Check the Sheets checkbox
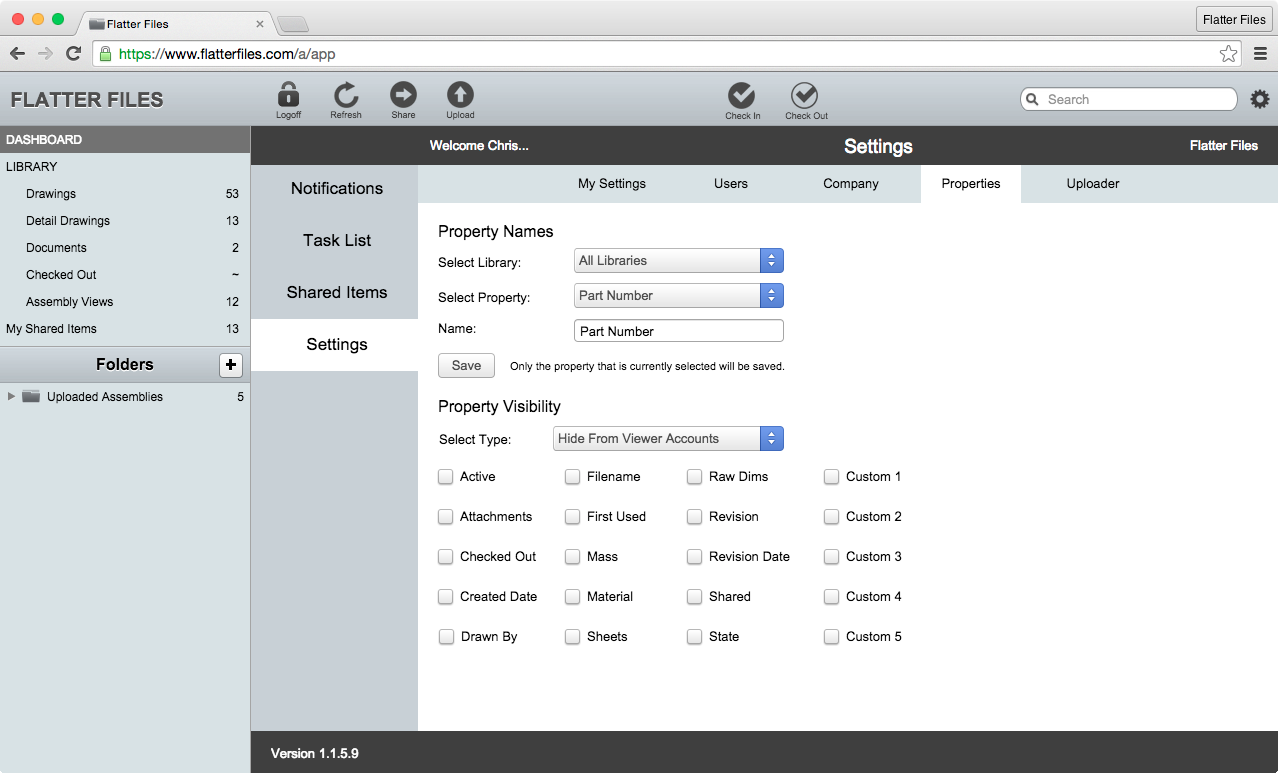 point(572,637)
